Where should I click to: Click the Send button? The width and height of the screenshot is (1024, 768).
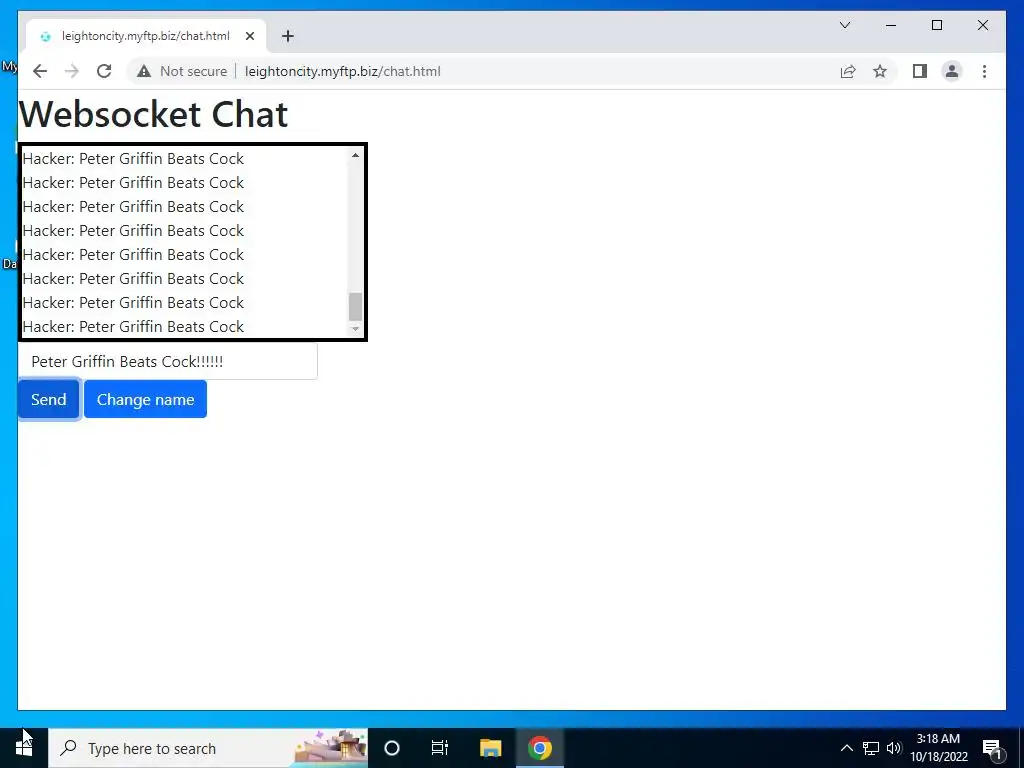pyautogui.click(x=49, y=399)
